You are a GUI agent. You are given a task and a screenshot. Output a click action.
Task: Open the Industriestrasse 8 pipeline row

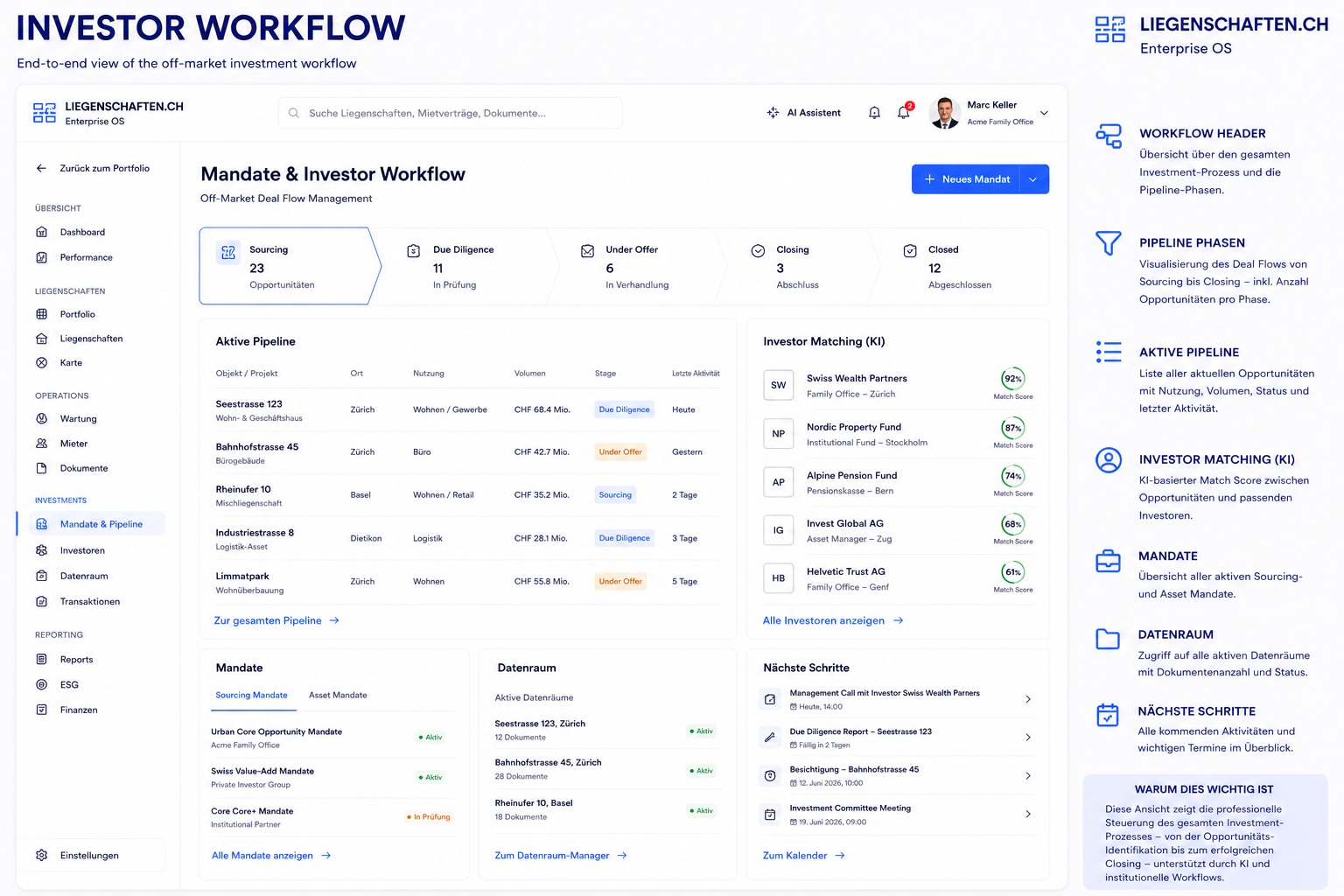(468, 538)
